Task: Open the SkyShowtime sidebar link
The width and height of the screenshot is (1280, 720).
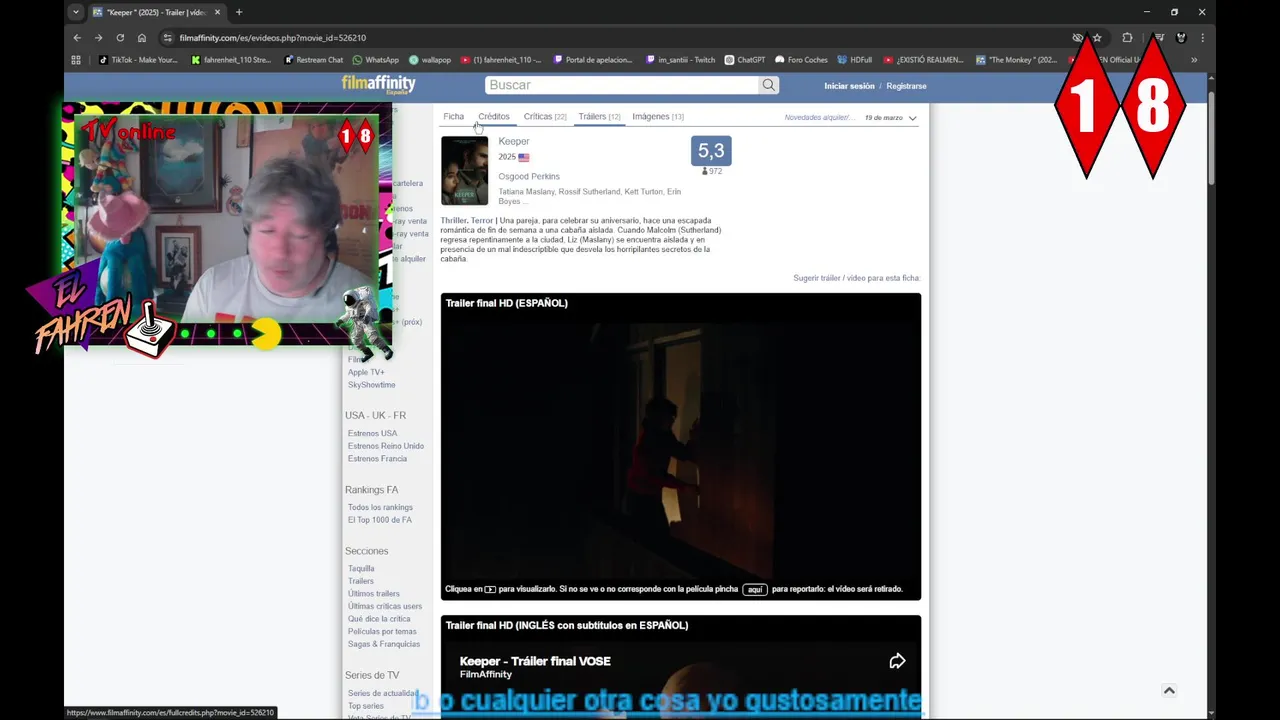Action: tap(371, 385)
